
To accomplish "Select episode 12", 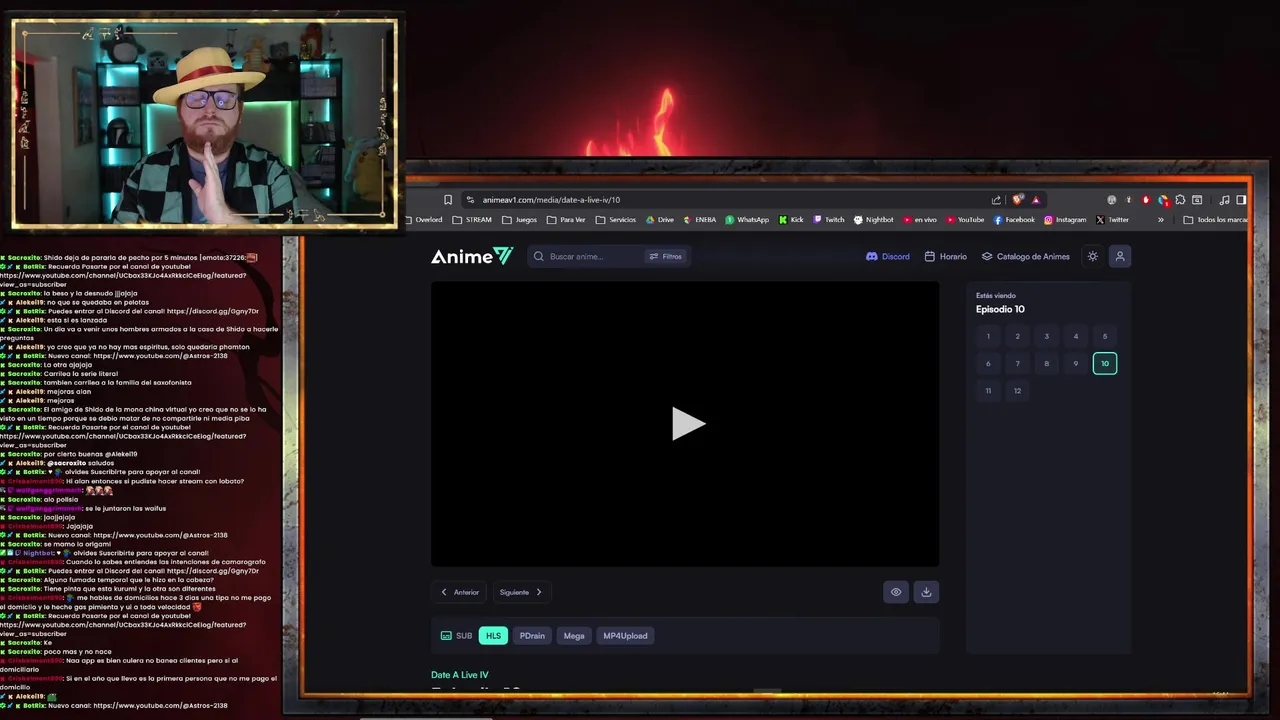I will 1017,390.
